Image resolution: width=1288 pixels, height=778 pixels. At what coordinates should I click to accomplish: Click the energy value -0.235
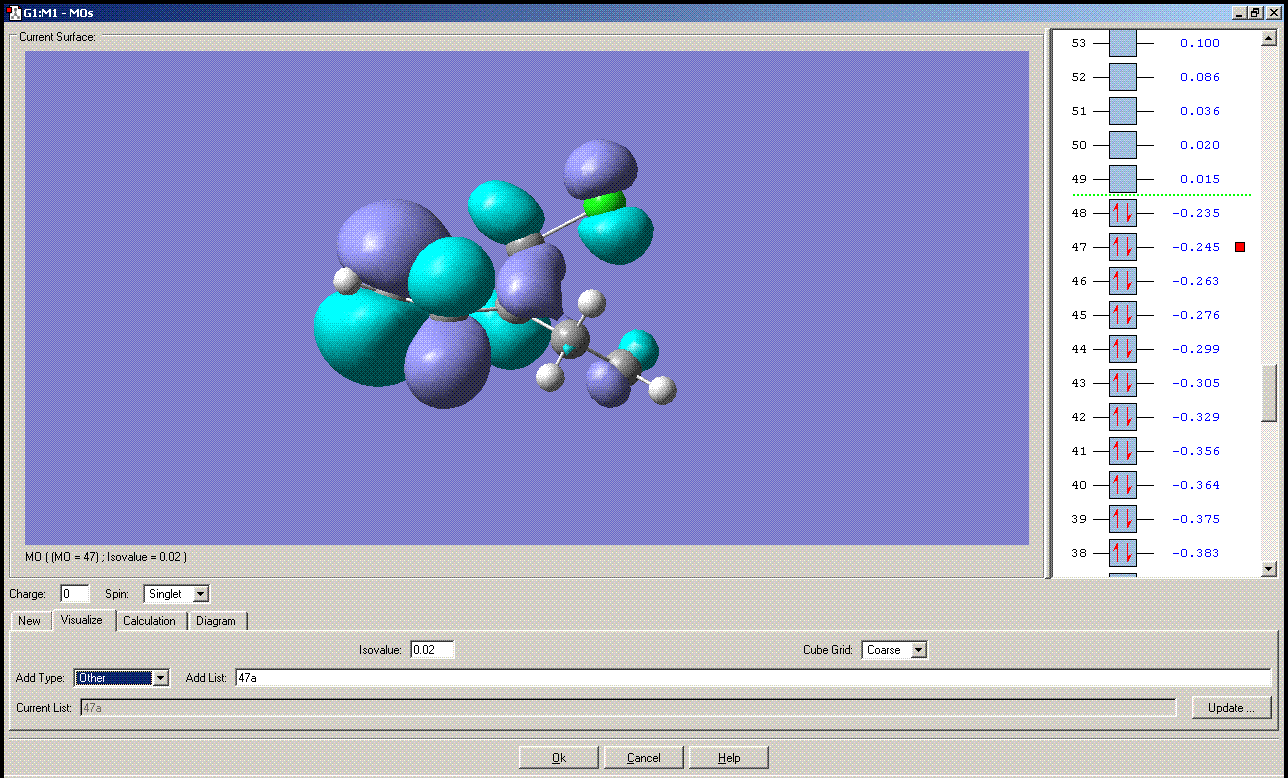(1196, 213)
